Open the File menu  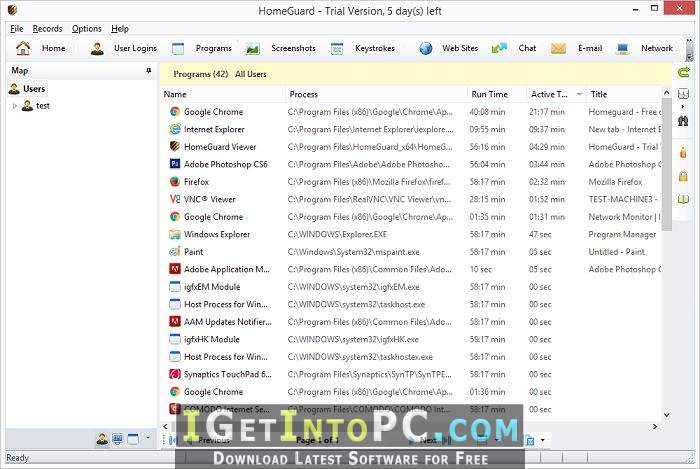pyautogui.click(x=17, y=29)
